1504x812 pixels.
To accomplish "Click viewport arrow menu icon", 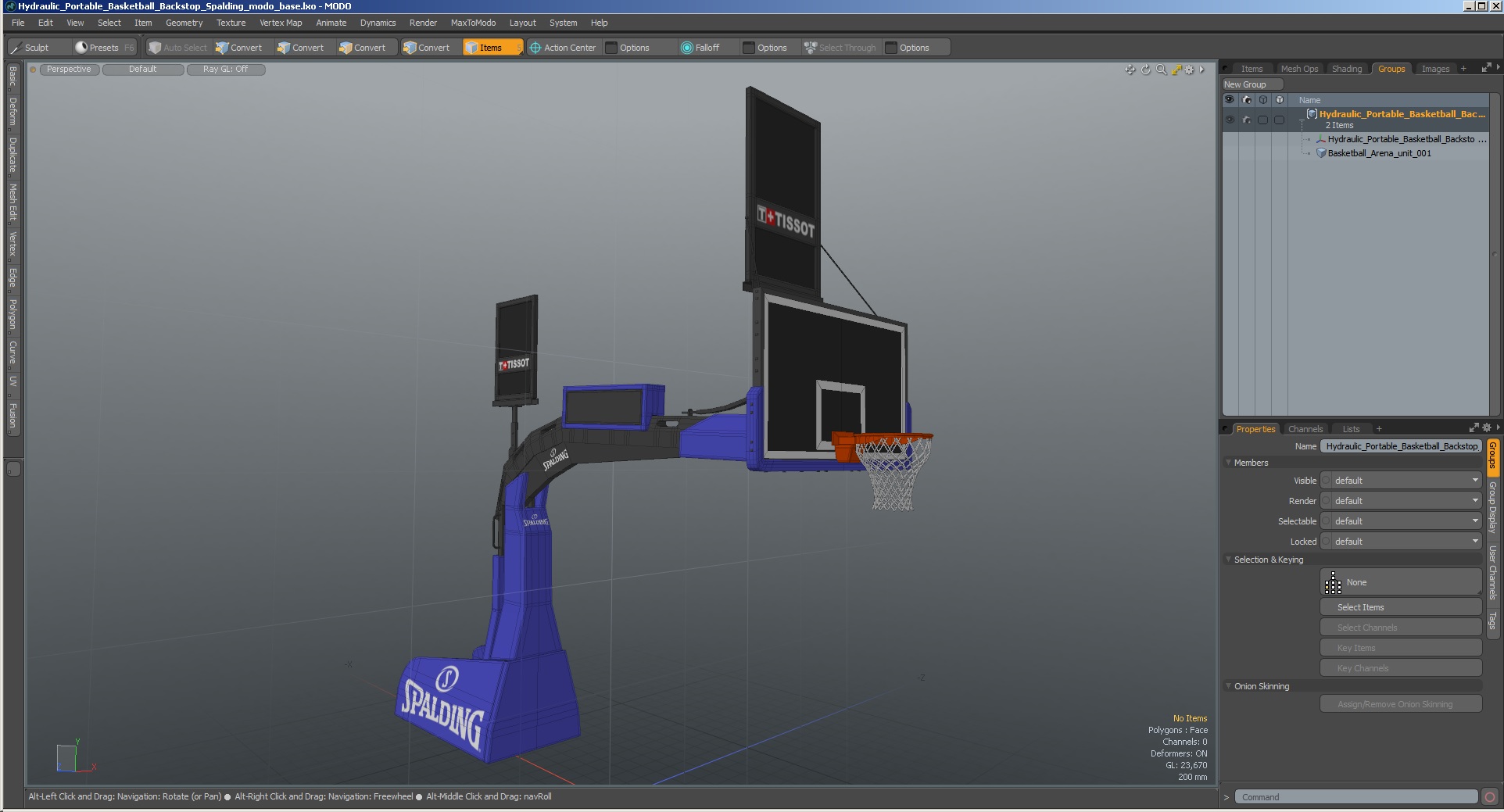I will (x=1202, y=70).
